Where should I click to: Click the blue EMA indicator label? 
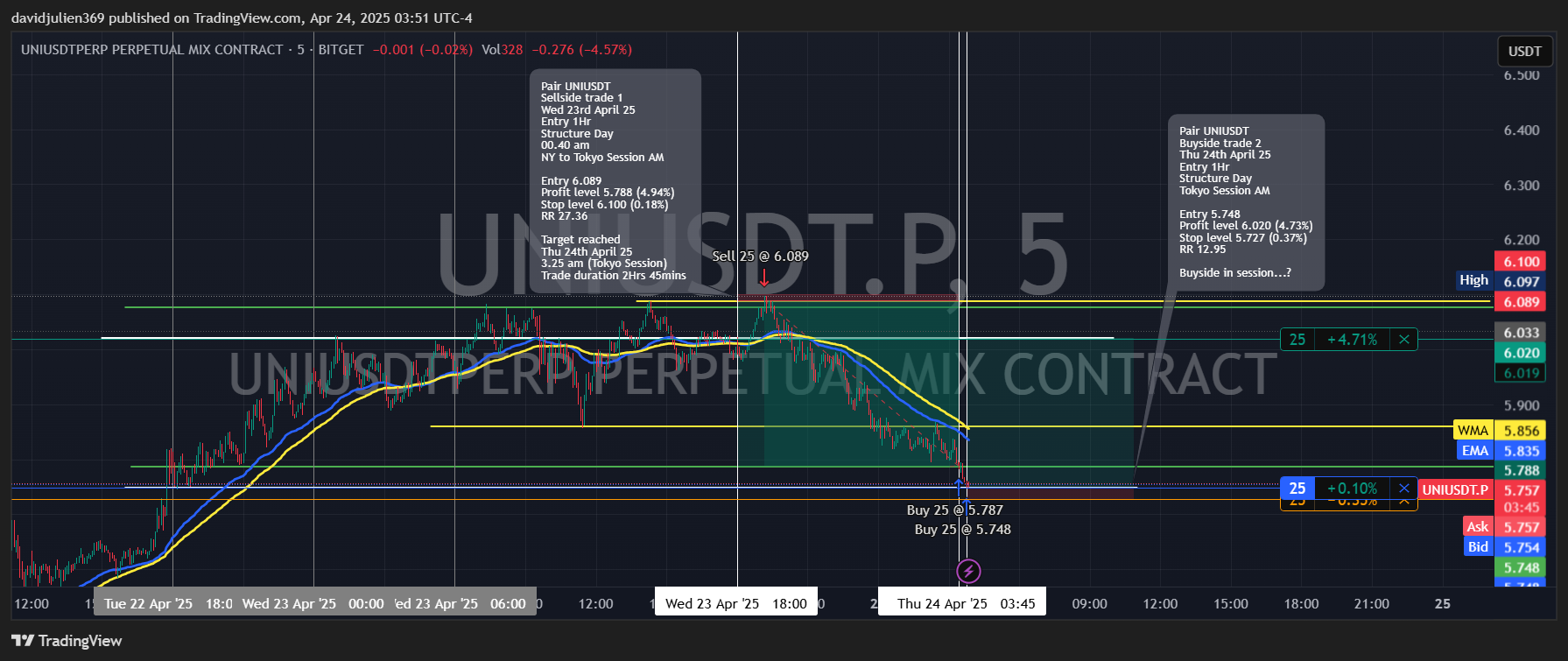1475,451
